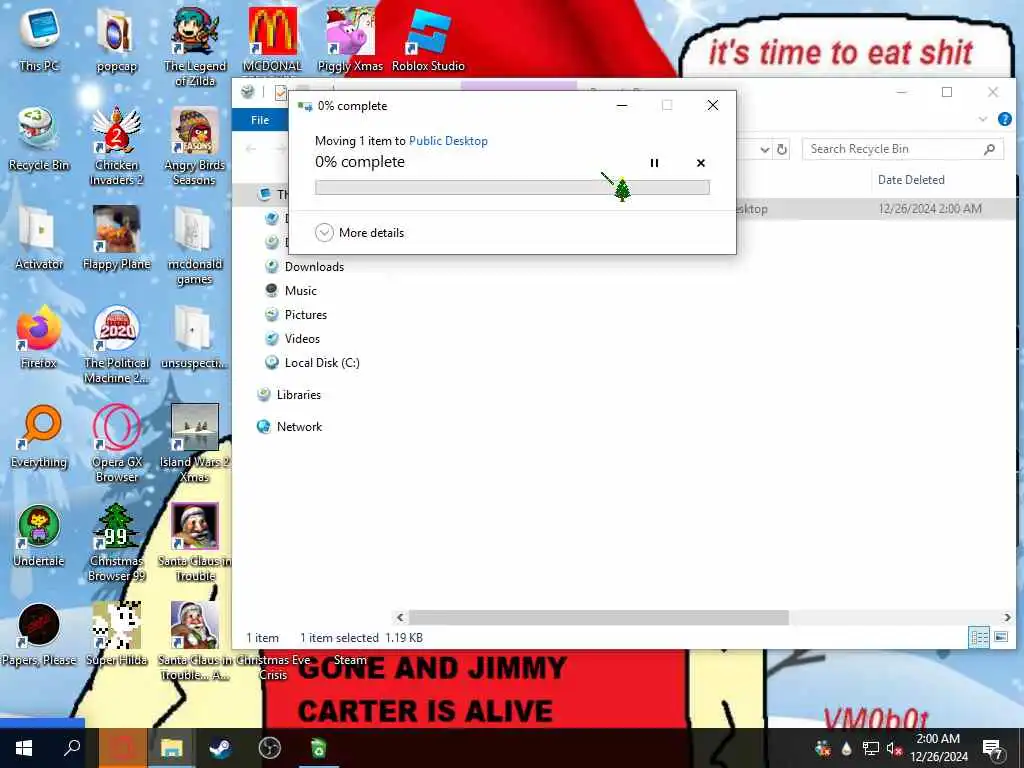This screenshot has height=768, width=1024.
Task: Select Music in navigation pane
Action: [300, 291]
